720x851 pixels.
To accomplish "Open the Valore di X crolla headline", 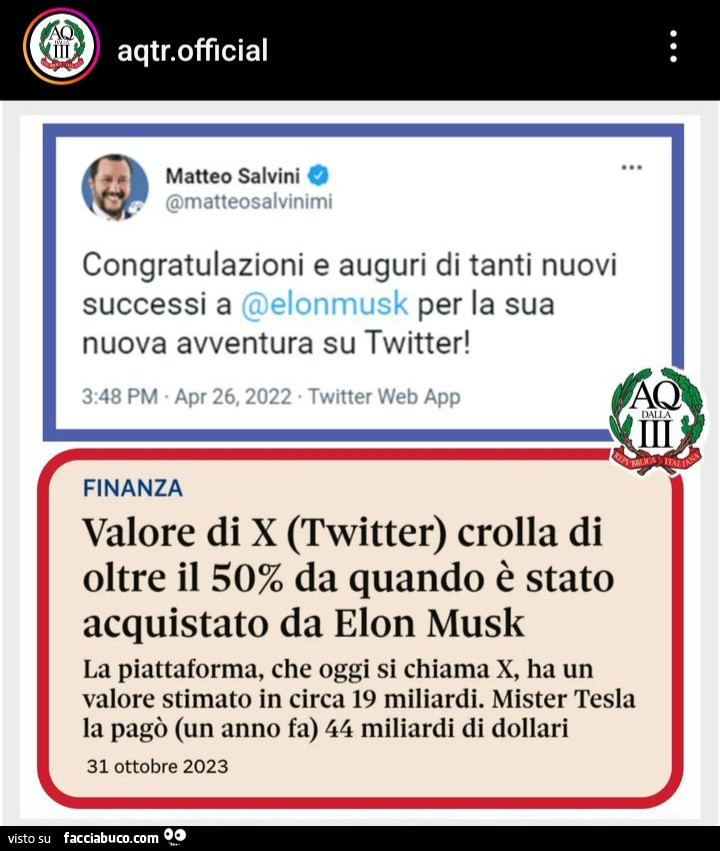I will pyautogui.click(x=348, y=577).
